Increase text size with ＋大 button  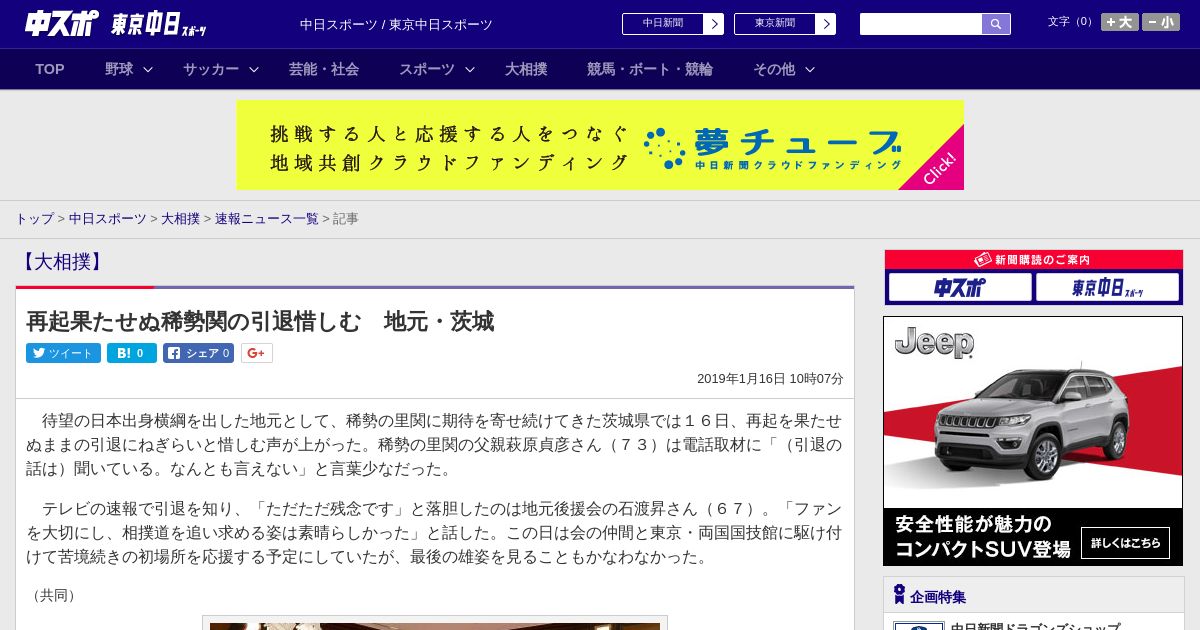point(1120,22)
